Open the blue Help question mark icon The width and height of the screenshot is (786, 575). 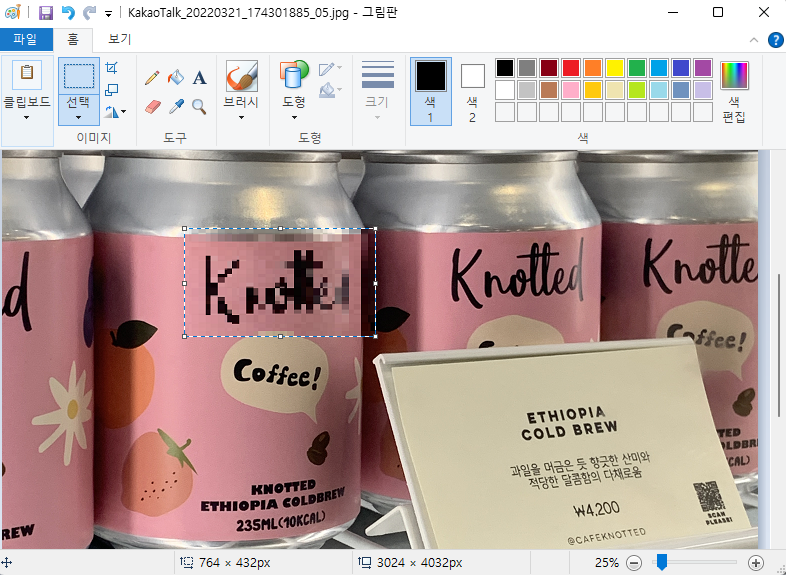tap(775, 40)
